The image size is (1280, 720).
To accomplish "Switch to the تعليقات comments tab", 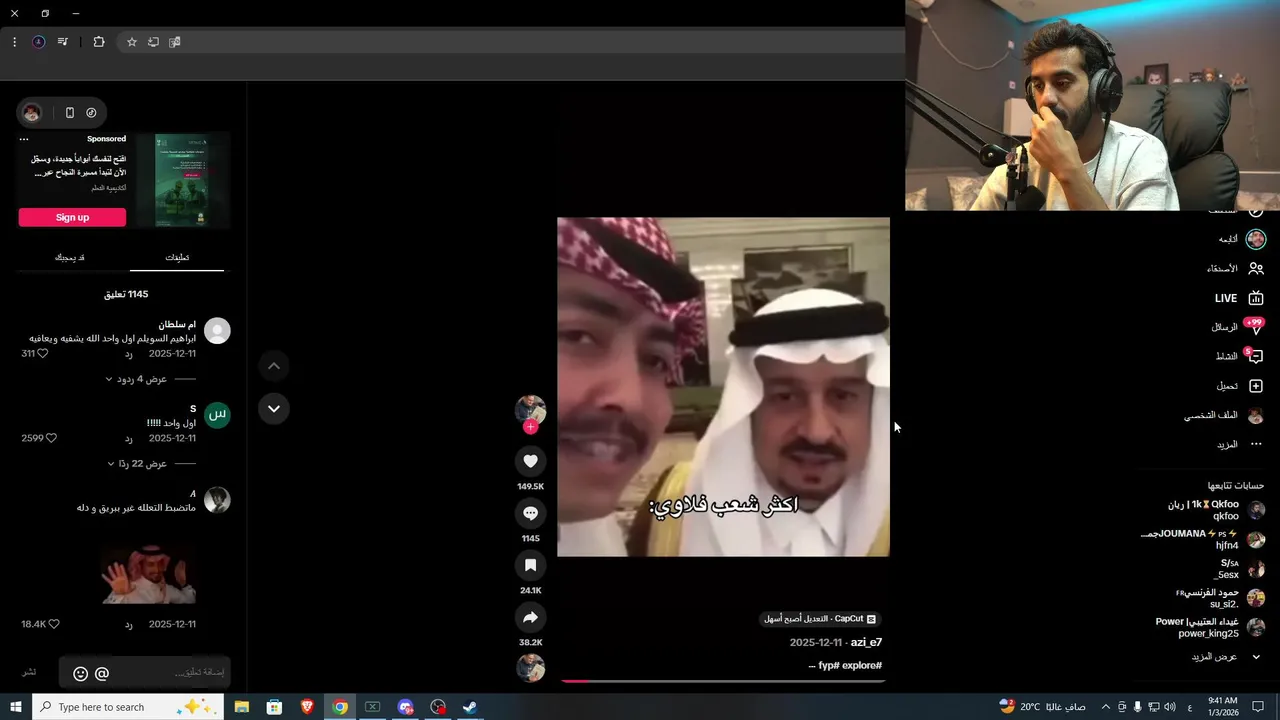I will pyautogui.click(x=177, y=258).
